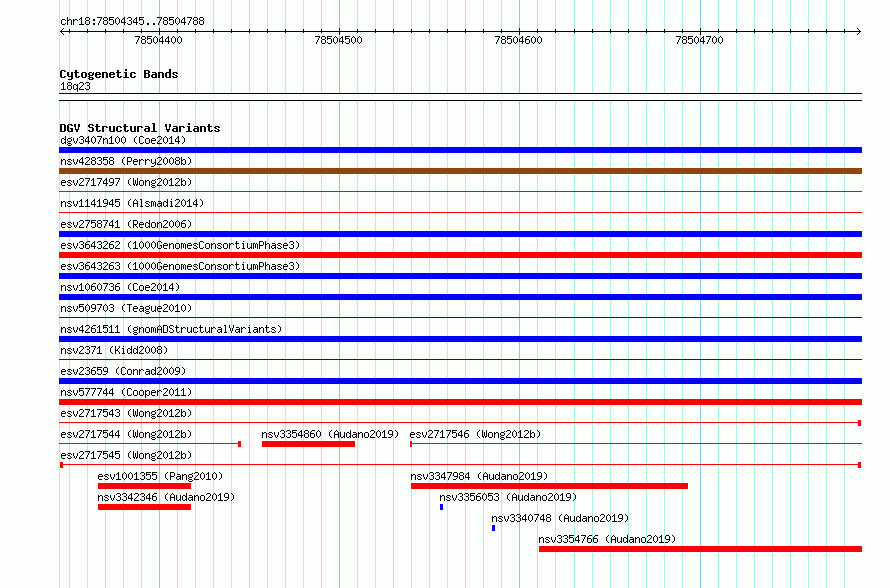Image resolution: width=890 pixels, height=588 pixels.
Task: Open nsv3354860 (Audano2019) variant label
Action: coord(330,434)
